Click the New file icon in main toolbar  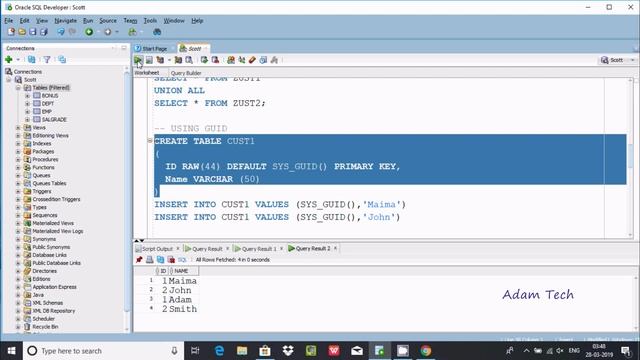(11, 32)
